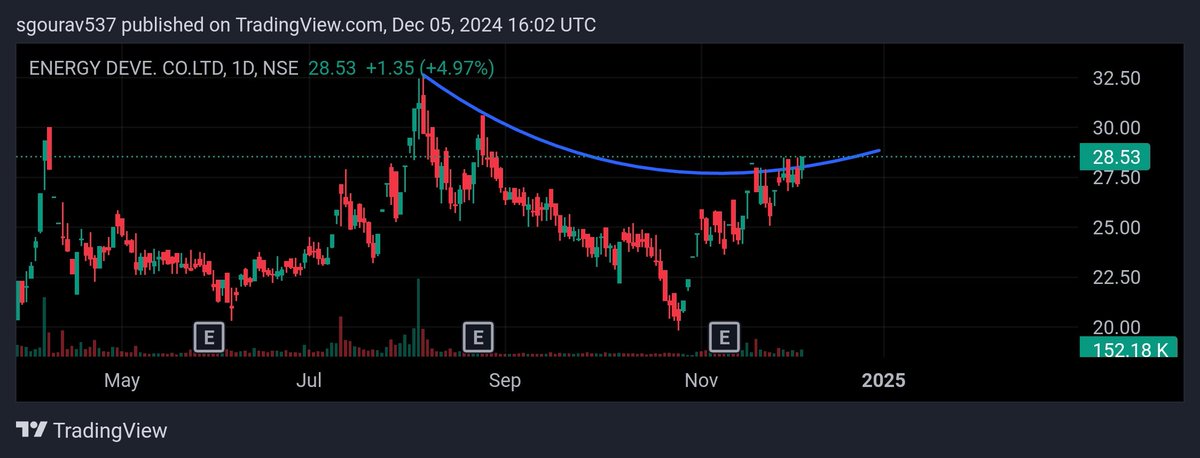Click the 32.50 price axis label
Viewport: 1200px width, 458px height.
(x=1117, y=78)
